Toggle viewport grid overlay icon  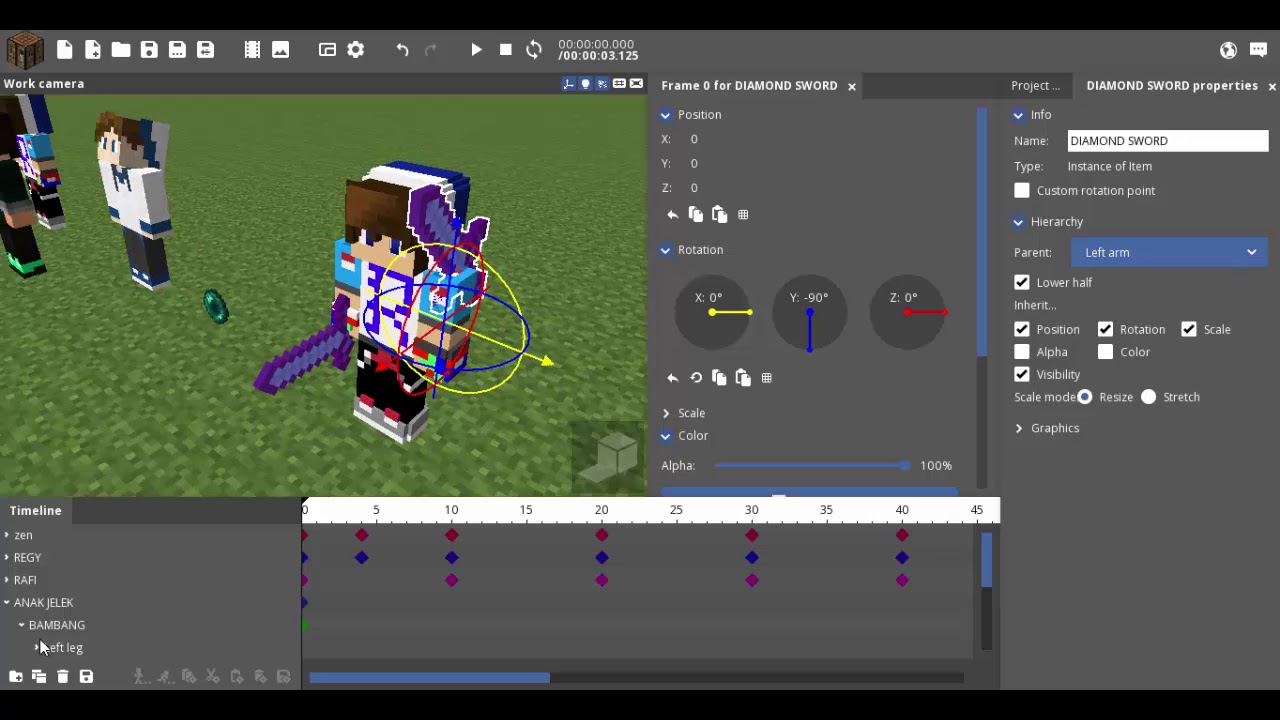click(x=619, y=84)
